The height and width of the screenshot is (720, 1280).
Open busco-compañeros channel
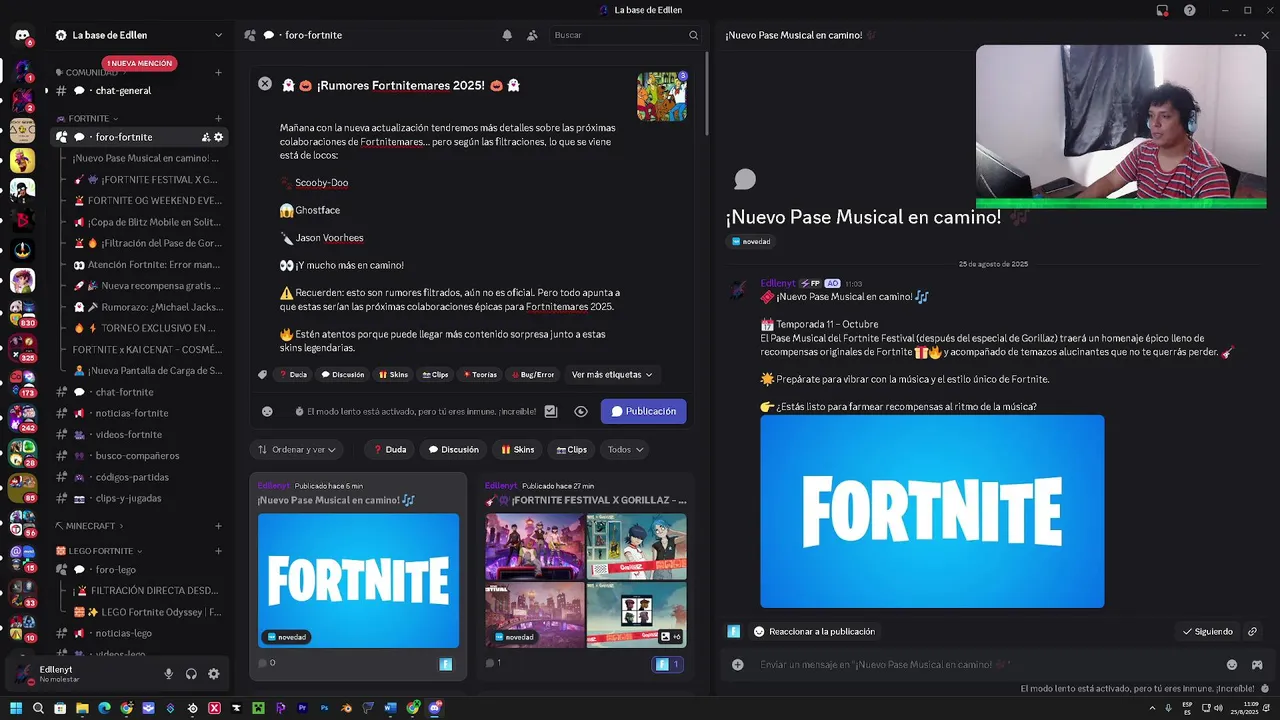[x=140, y=456]
